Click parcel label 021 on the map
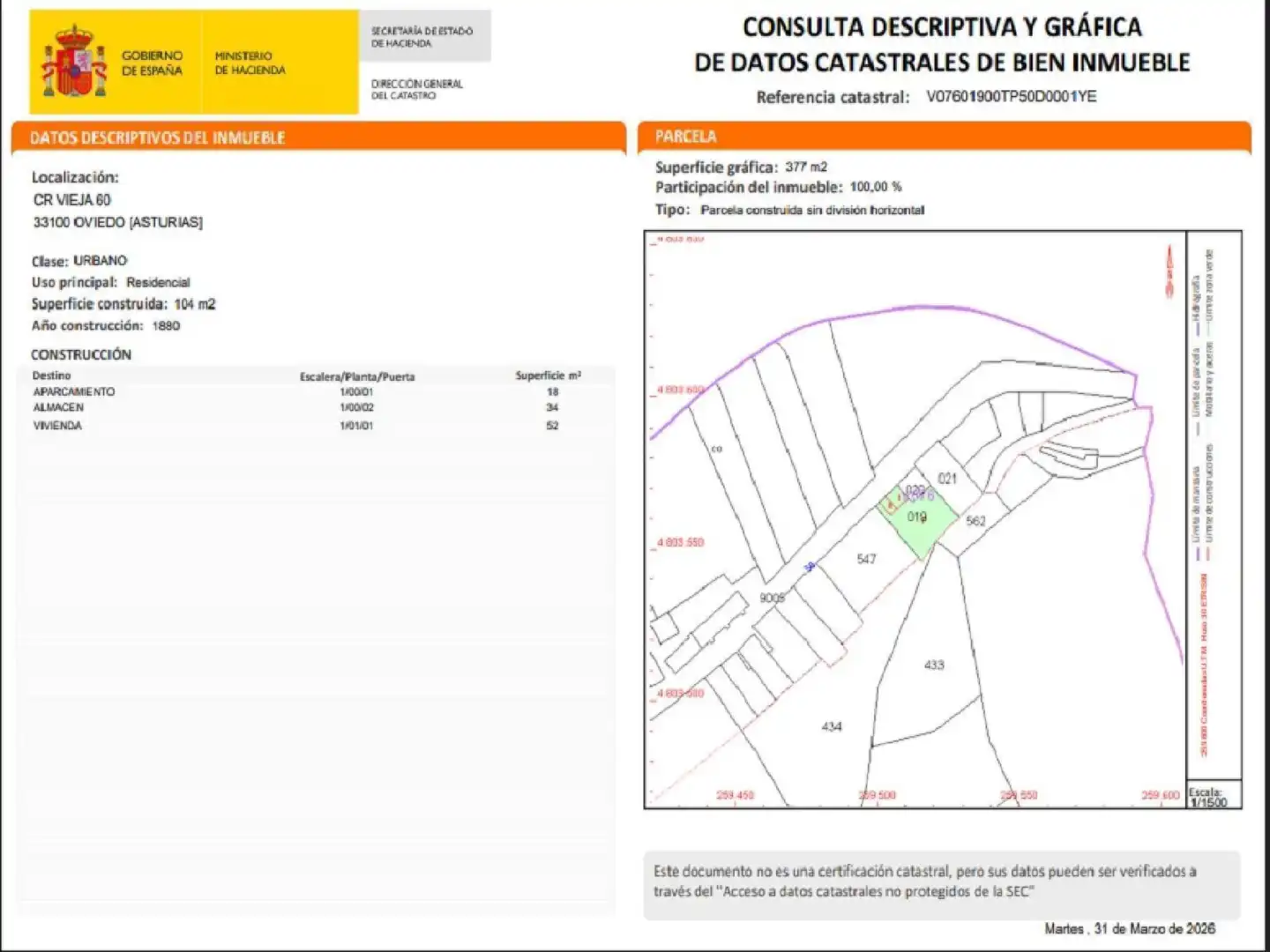This screenshot has height=952, width=1270. point(947,478)
